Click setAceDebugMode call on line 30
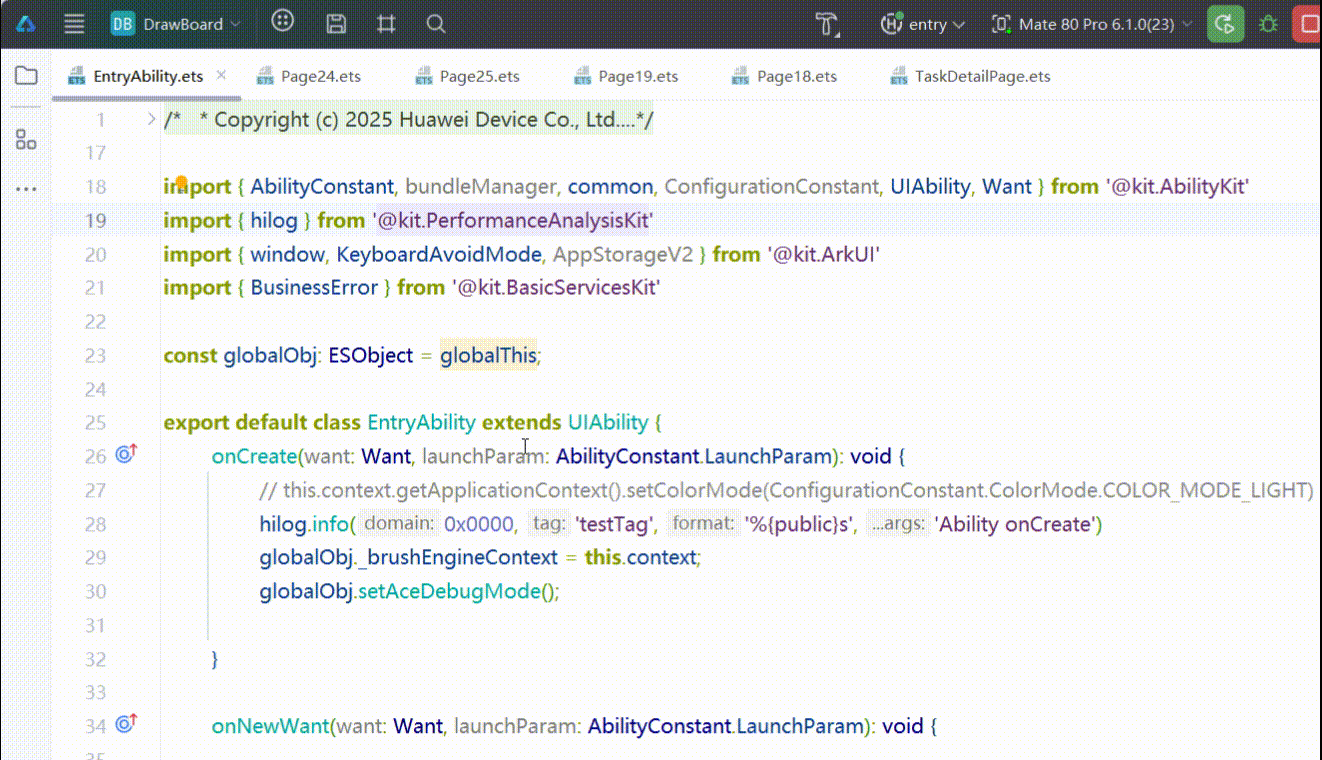This screenshot has width=1322, height=760. (449, 591)
